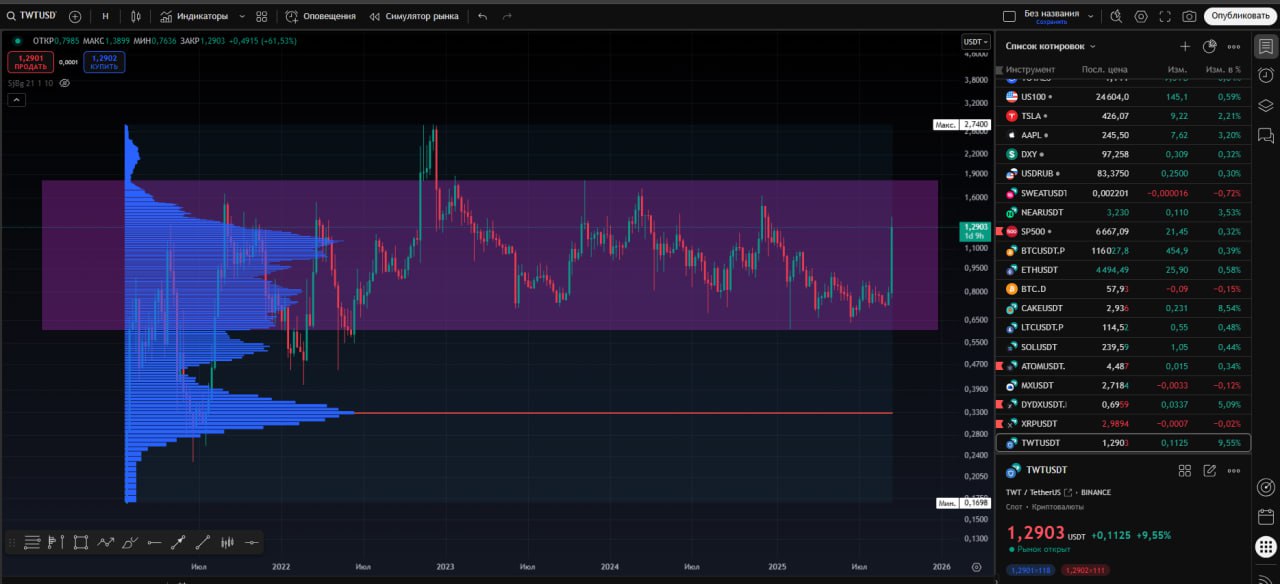
Task: Open the time axis settings gear icon
Action: 976,567
